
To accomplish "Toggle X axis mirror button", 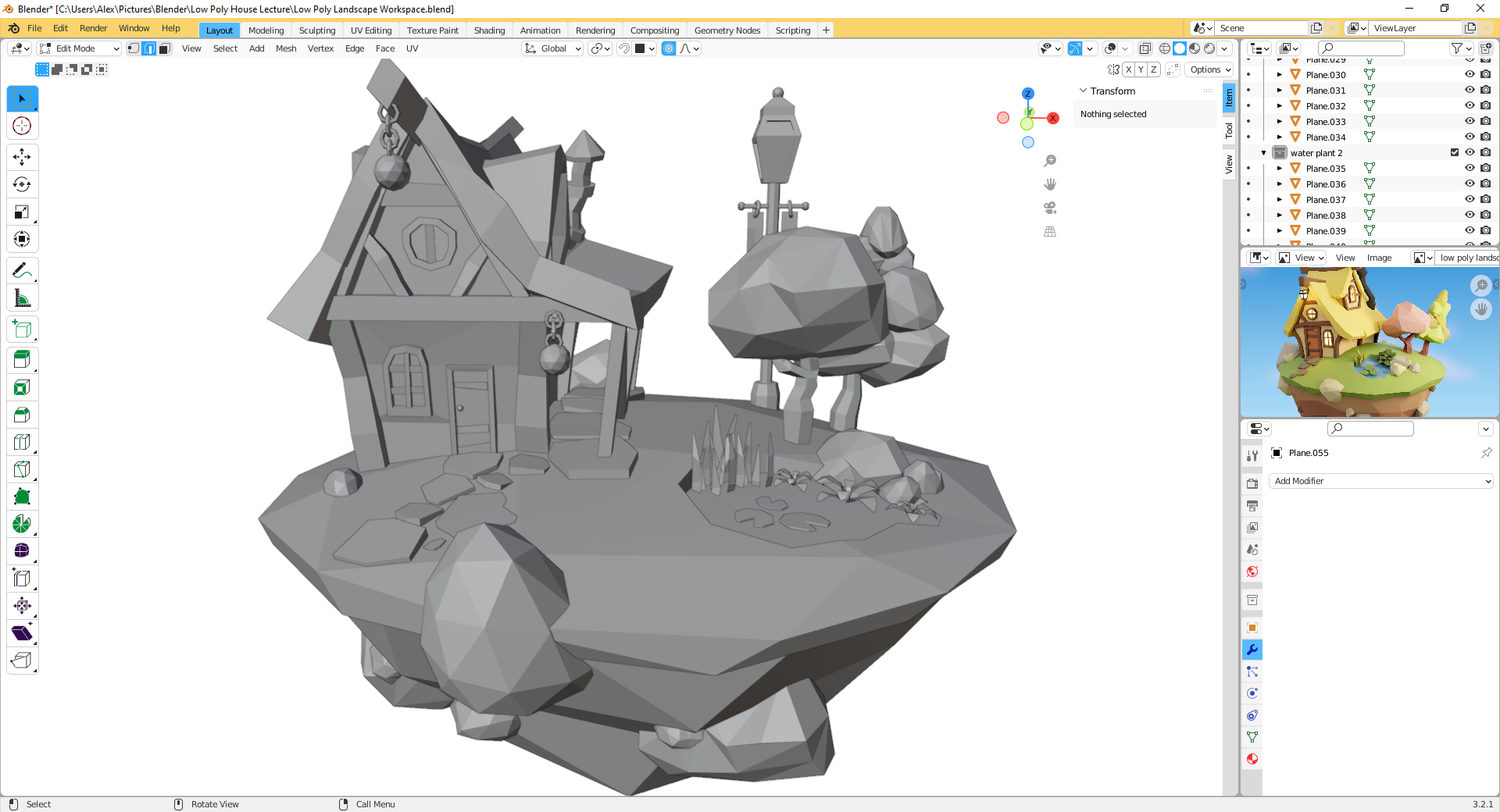I will pos(1128,69).
